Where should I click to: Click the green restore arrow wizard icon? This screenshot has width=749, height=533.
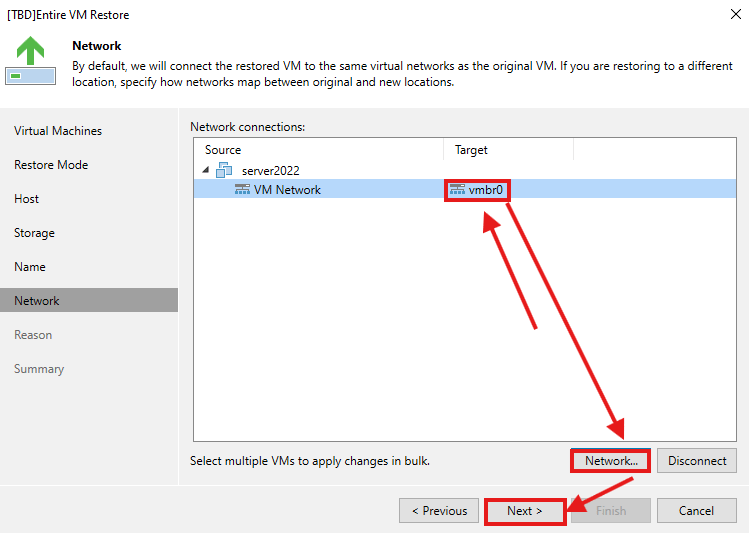coord(31,60)
